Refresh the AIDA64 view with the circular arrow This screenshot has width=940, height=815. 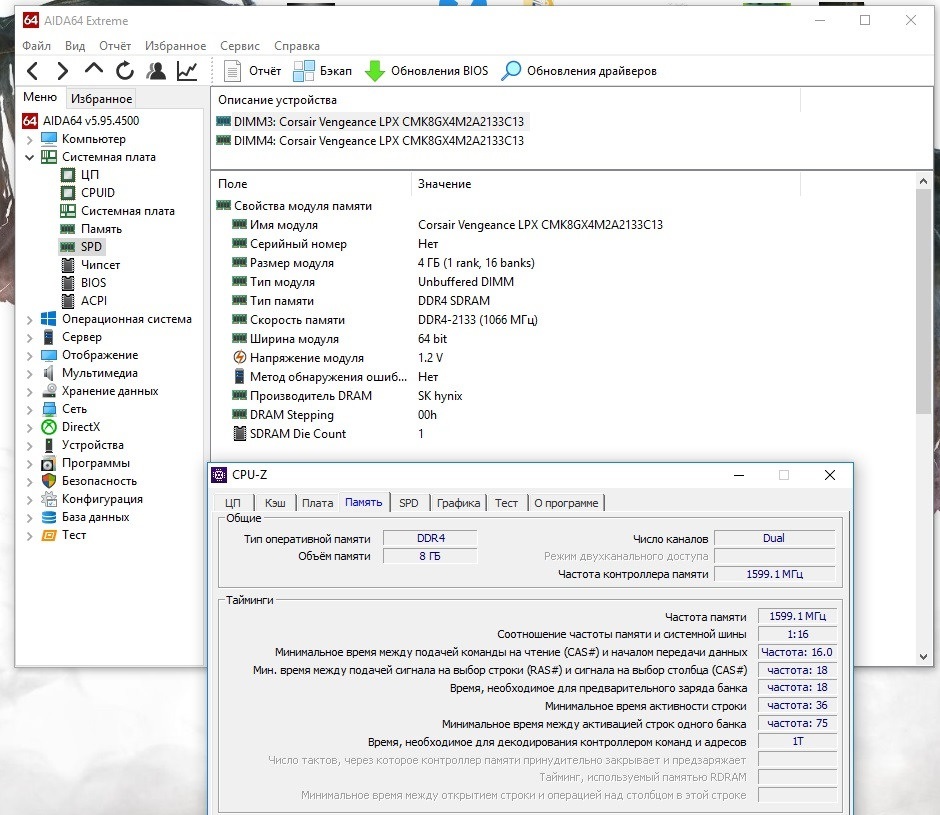[x=125, y=71]
